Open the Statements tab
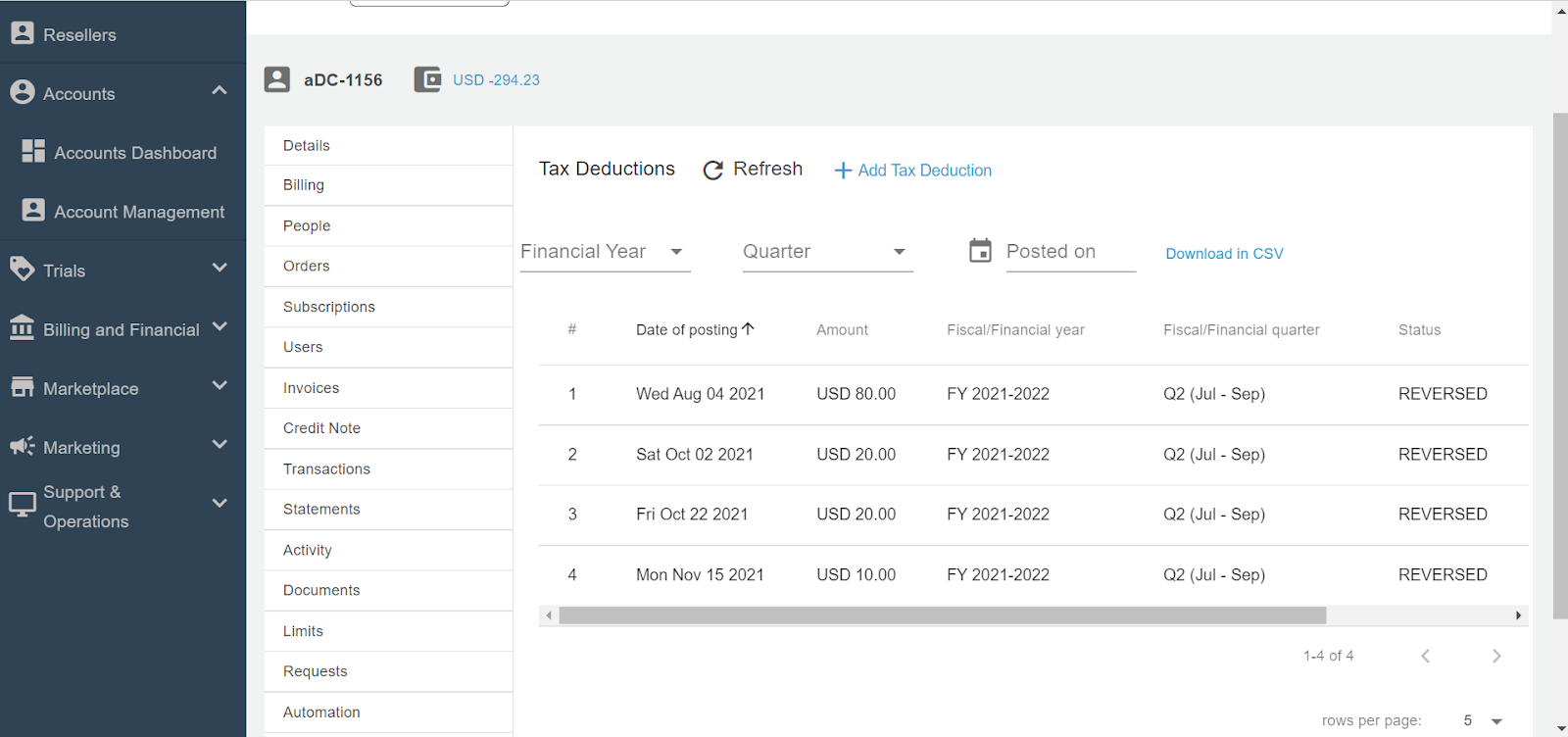This screenshot has width=1568, height=737. (388, 510)
